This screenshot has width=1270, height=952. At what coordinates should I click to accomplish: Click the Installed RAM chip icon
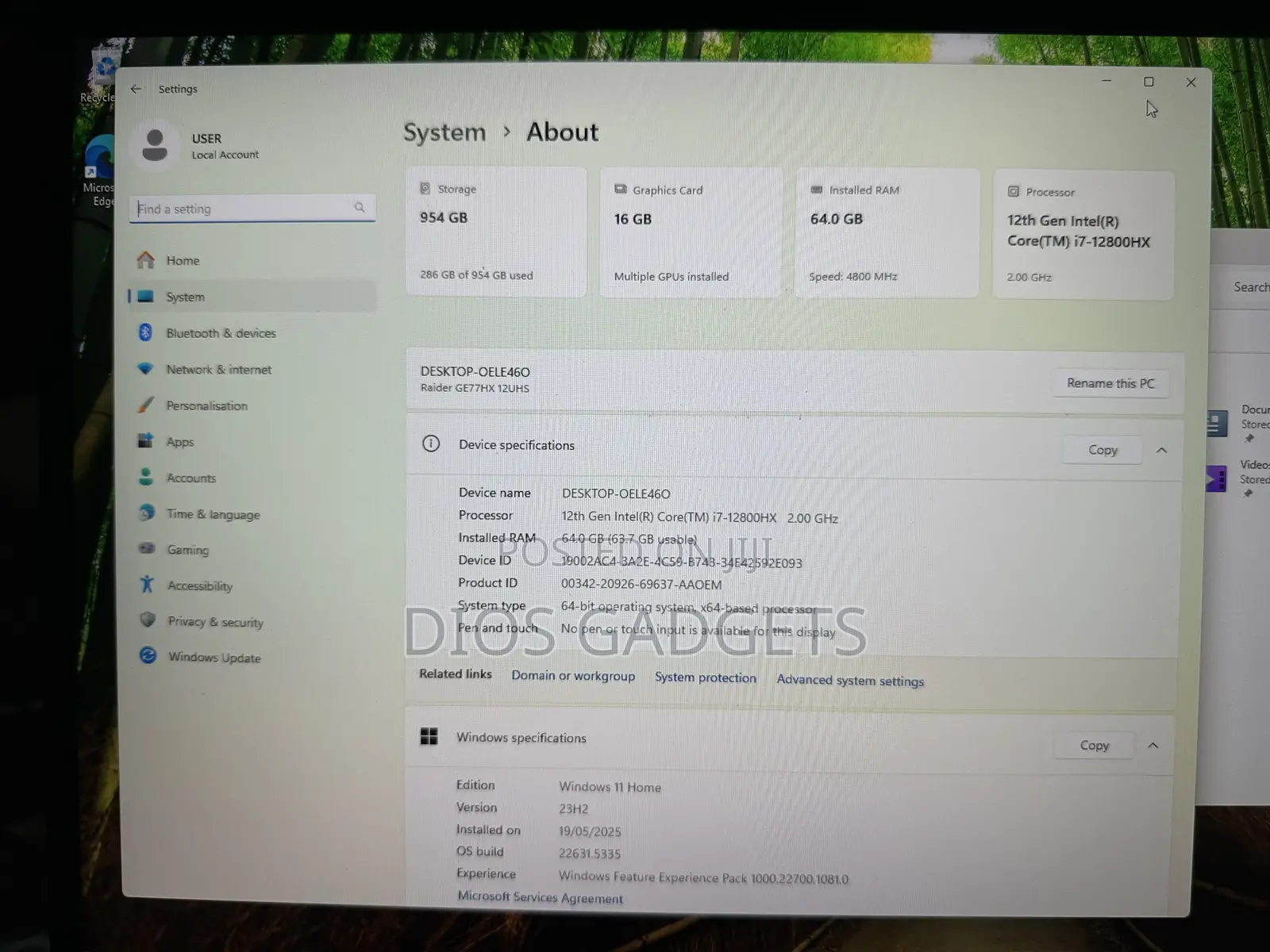pyautogui.click(x=816, y=190)
